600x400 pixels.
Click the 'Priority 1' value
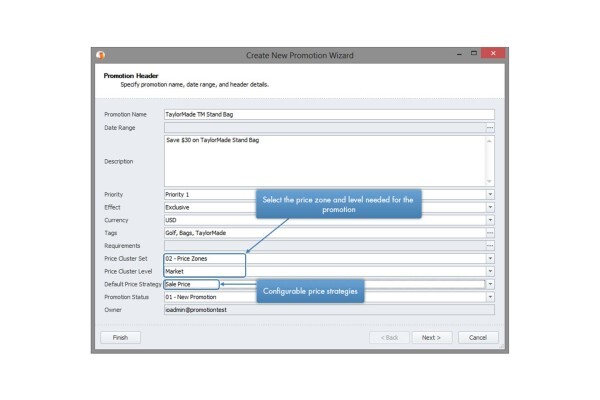tap(177, 194)
